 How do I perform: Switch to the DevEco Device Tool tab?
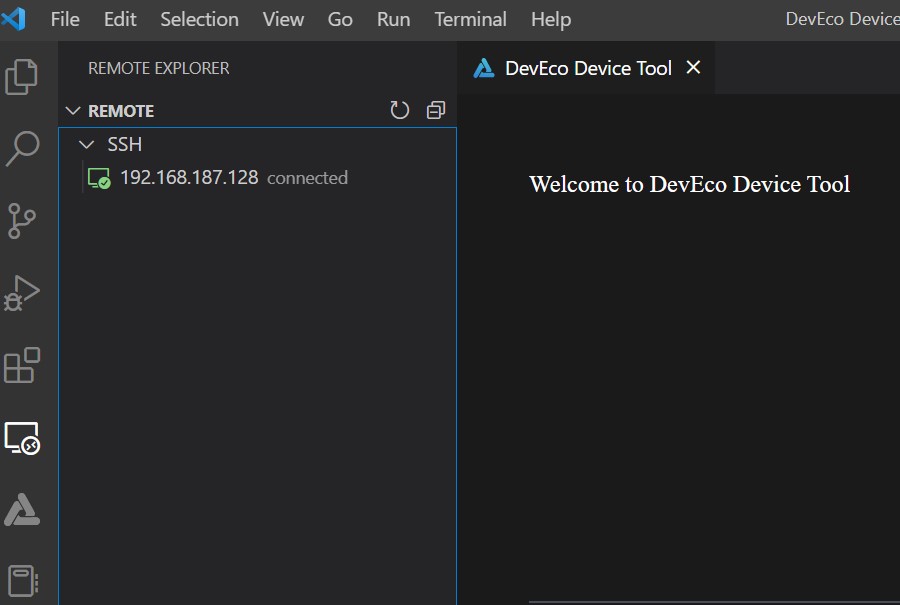pyautogui.click(x=587, y=68)
